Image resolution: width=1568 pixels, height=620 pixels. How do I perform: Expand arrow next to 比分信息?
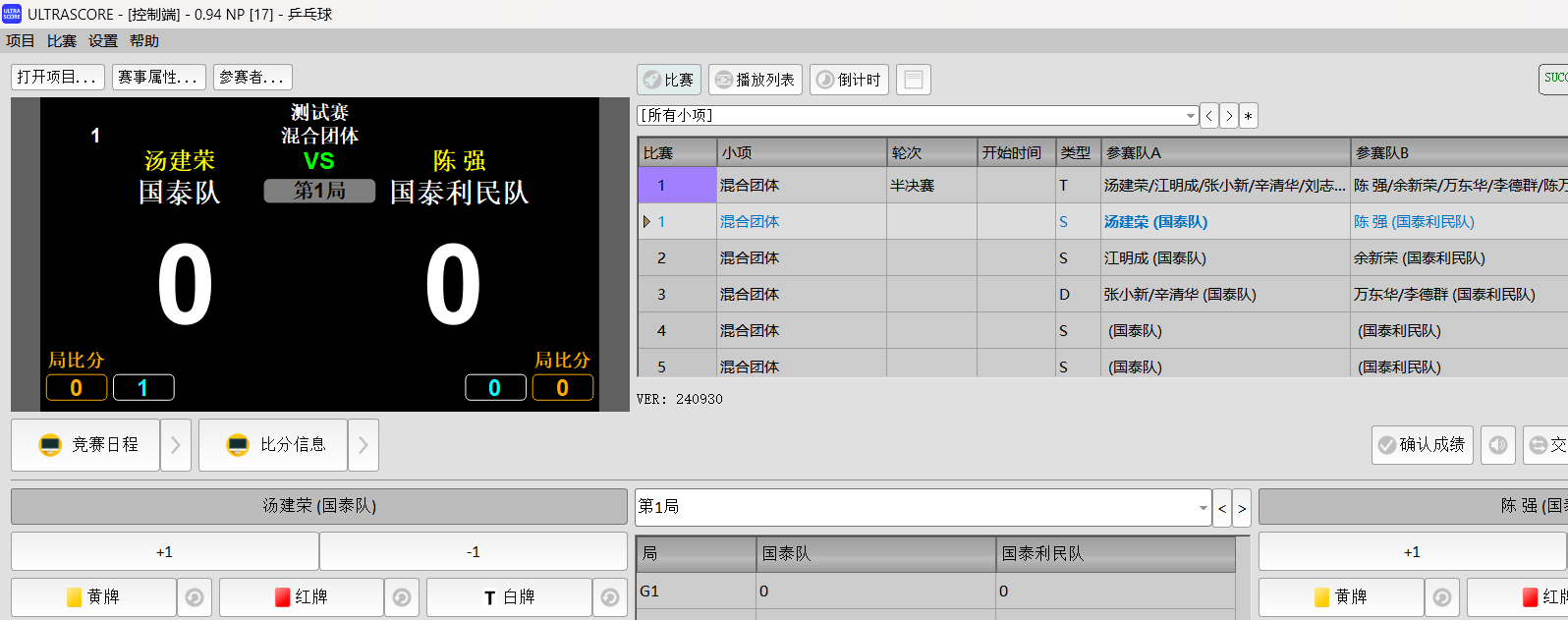click(x=363, y=445)
